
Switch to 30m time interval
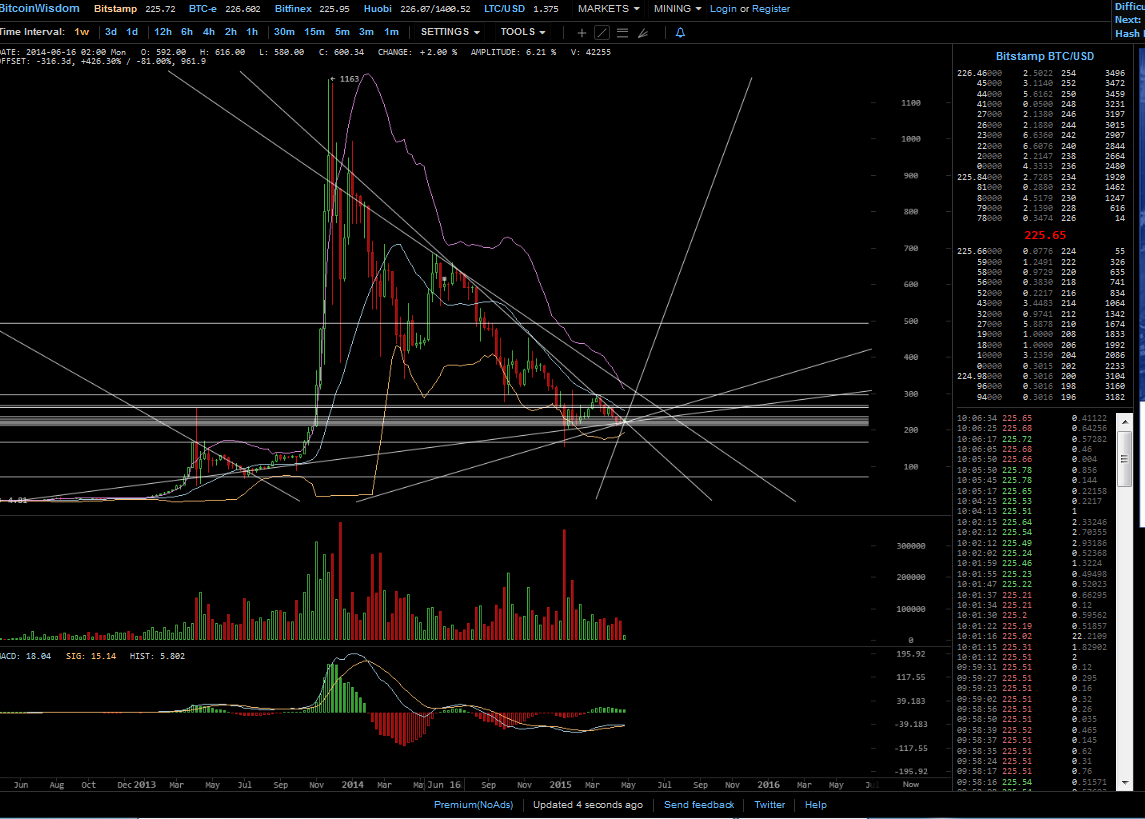tap(284, 32)
